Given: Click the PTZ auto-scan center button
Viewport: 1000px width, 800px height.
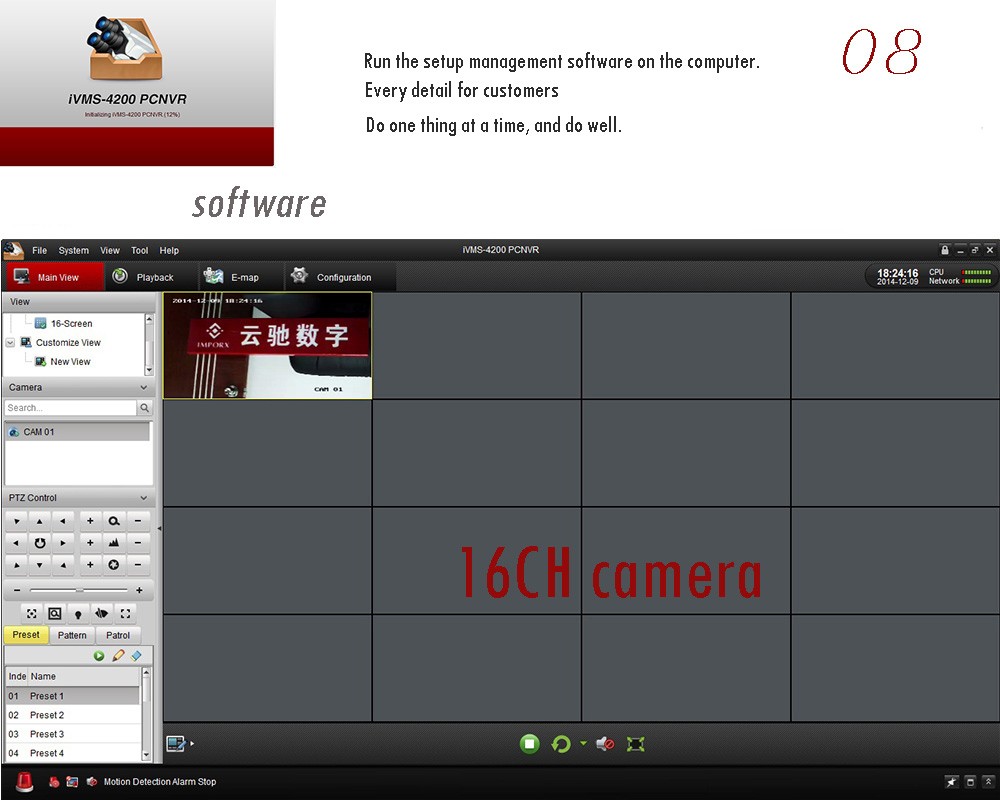Looking at the screenshot, I should click(x=40, y=543).
